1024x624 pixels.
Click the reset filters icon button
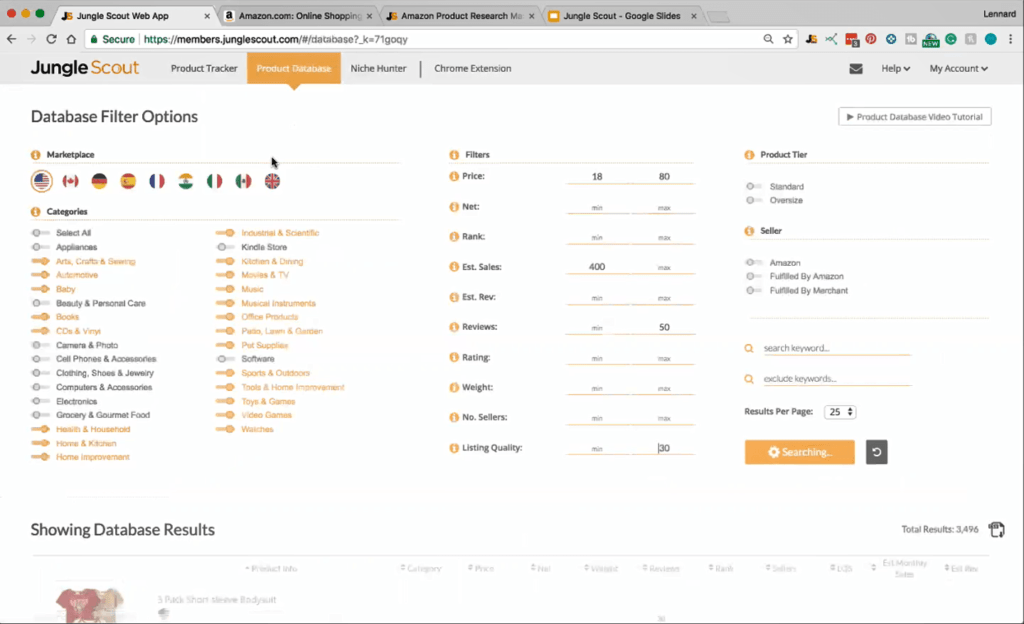click(x=876, y=452)
